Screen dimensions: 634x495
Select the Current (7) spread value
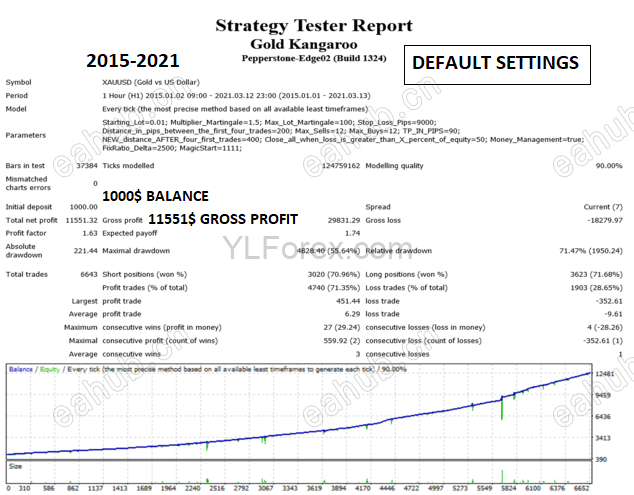coord(603,207)
